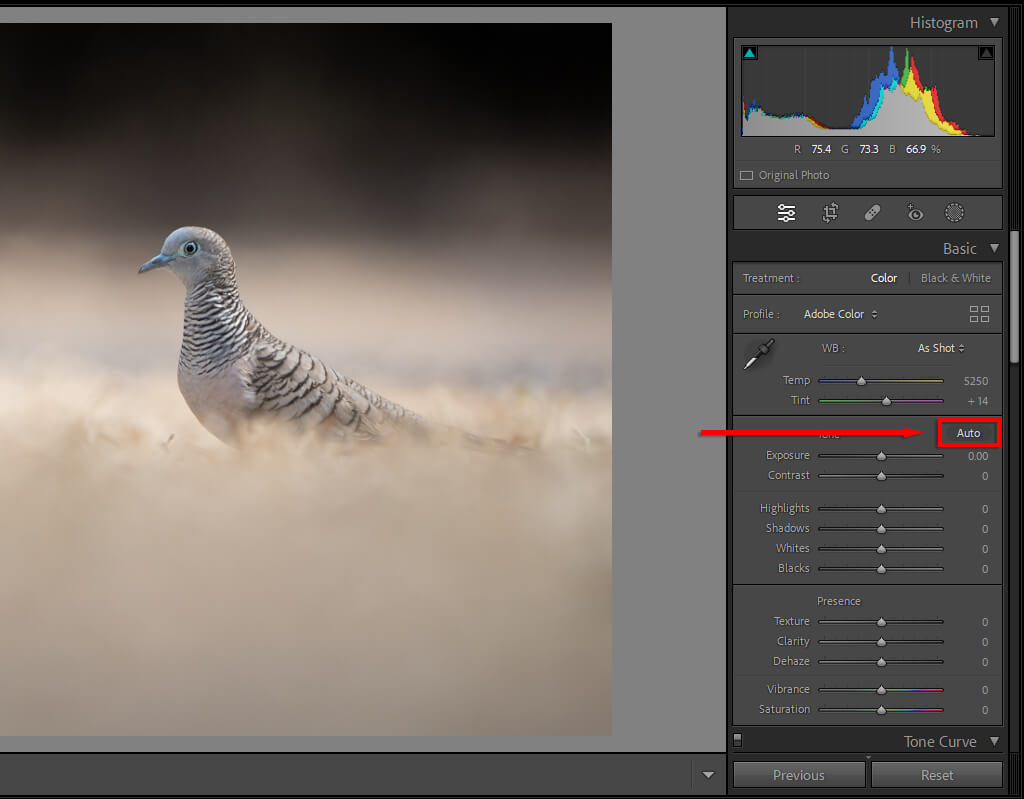Click the Auto tone button
Screen dimensions: 1024x799
tap(968, 433)
